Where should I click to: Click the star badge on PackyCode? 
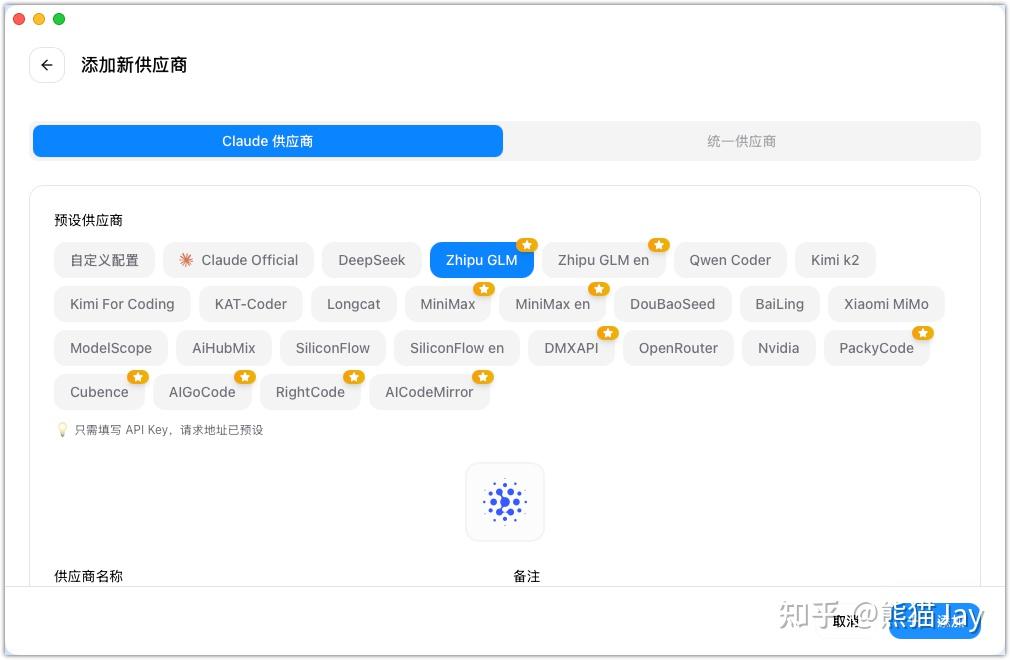(x=923, y=333)
